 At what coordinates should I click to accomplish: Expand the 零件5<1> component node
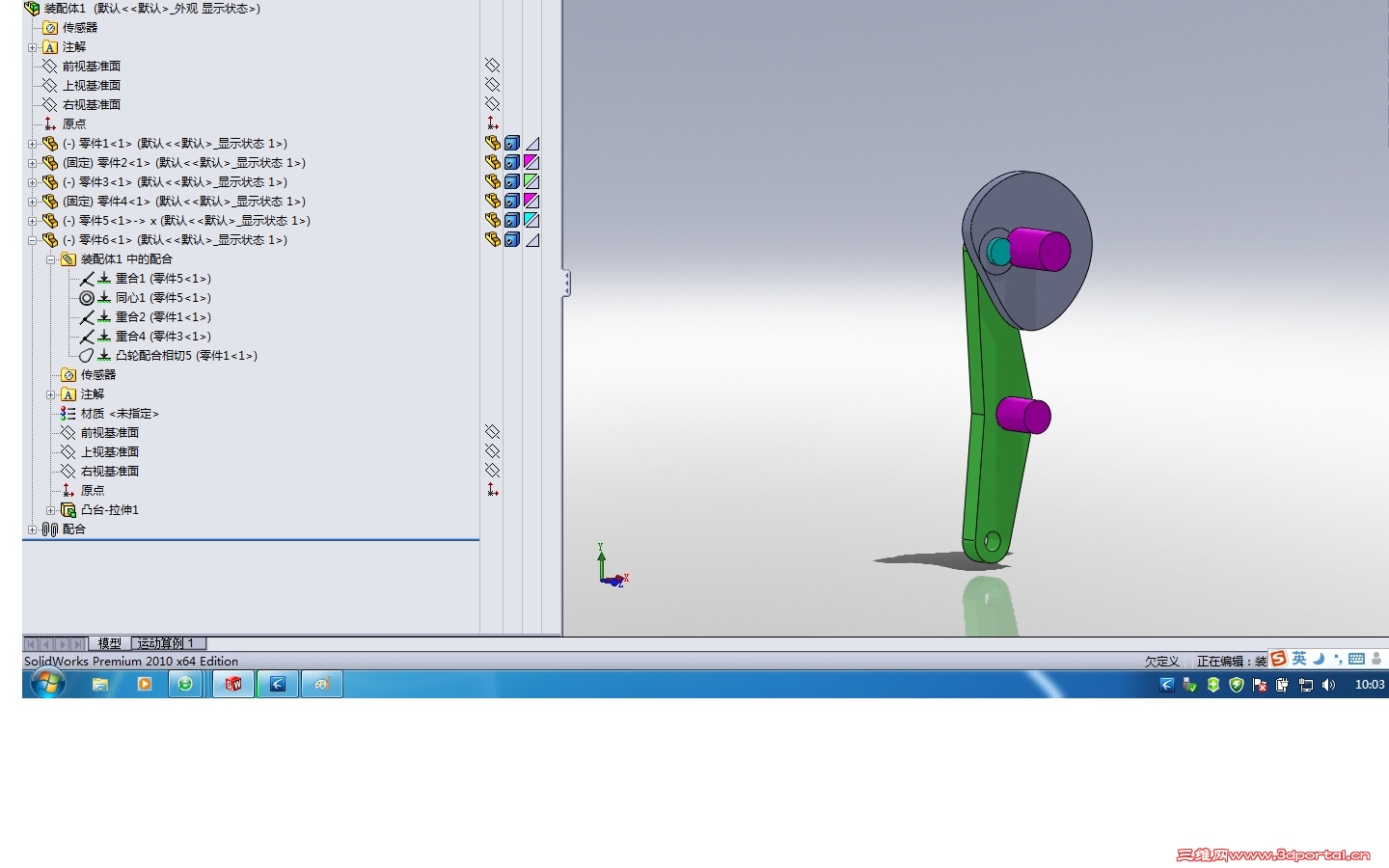coord(32,221)
